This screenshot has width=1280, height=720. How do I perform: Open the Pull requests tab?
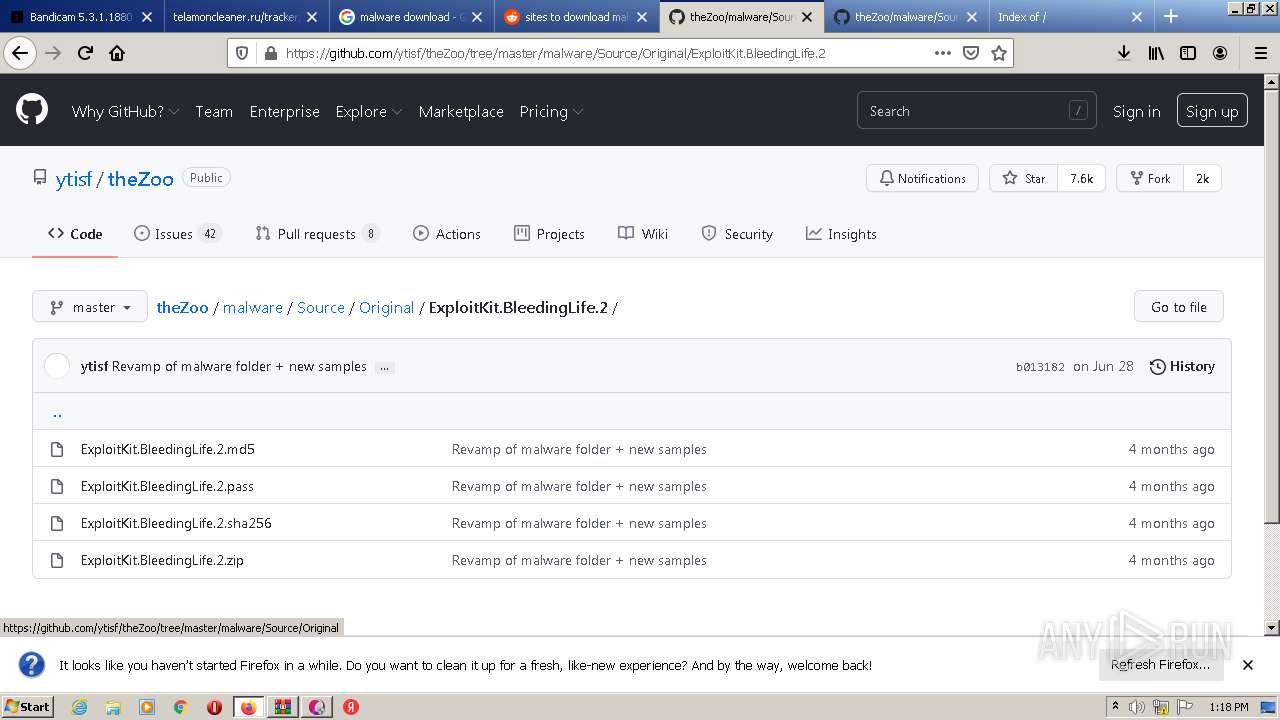coord(317,234)
